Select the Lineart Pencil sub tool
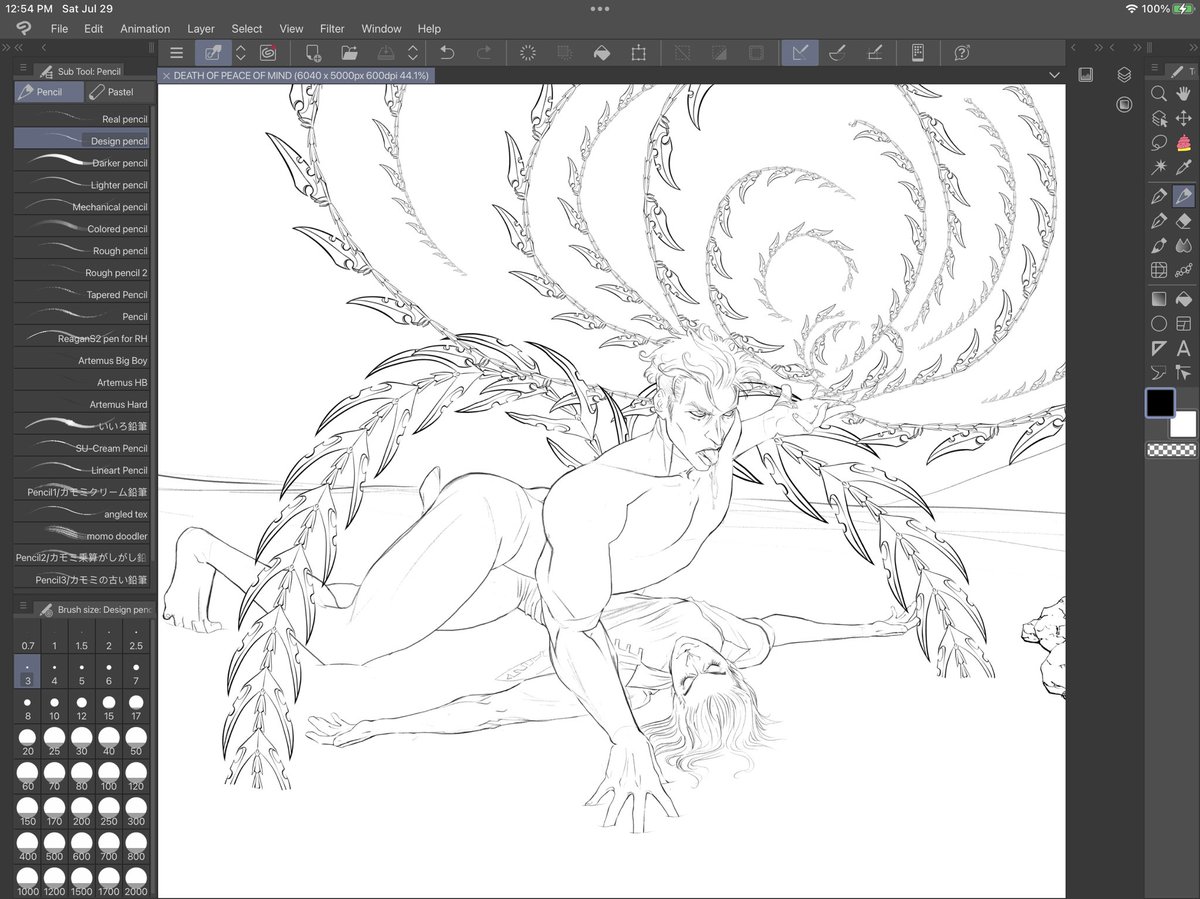 coord(82,470)
